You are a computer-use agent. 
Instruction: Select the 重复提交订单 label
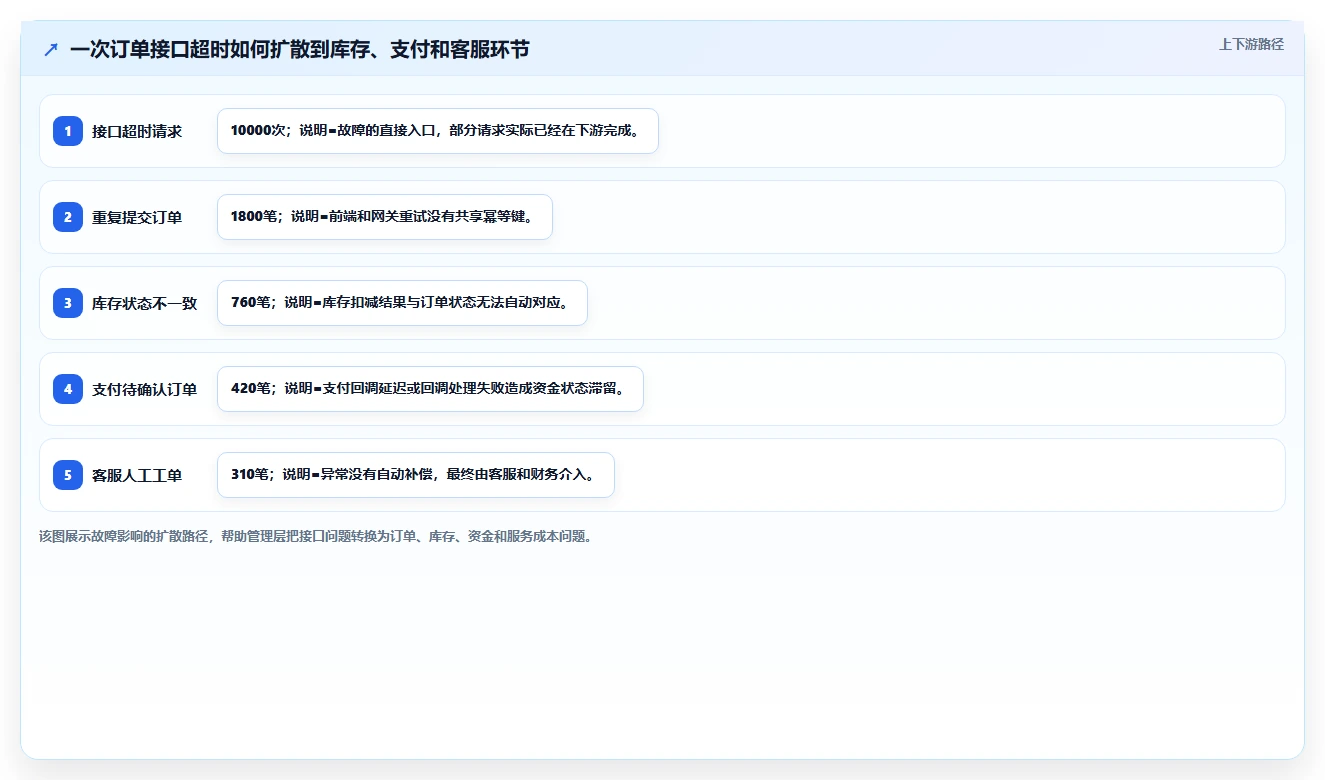[137, 217]
